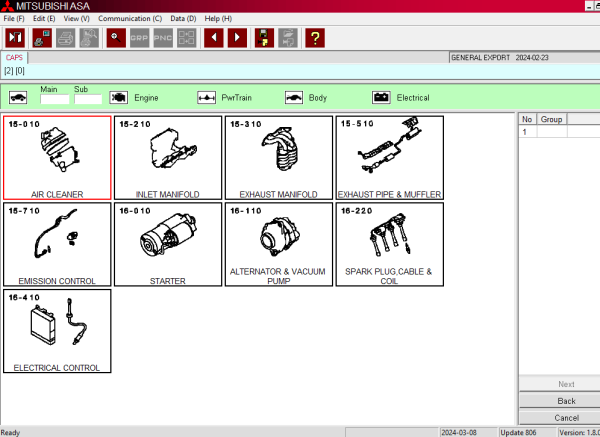Click the GENERAL EXPORT 2024-02-23 info field
This screenshot has height=437, width=600.
pos(525,57)
